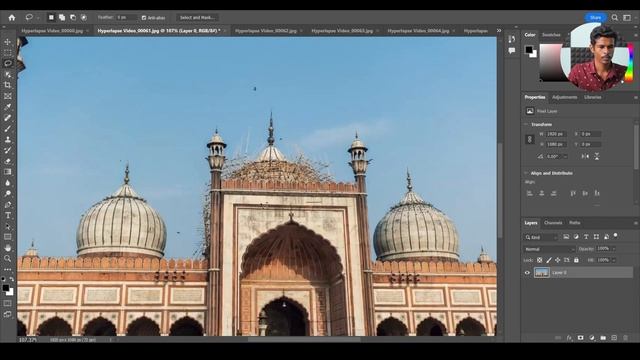Select the Gradient tool
Screen dimensions: 640x360
[x=8, y=172]
